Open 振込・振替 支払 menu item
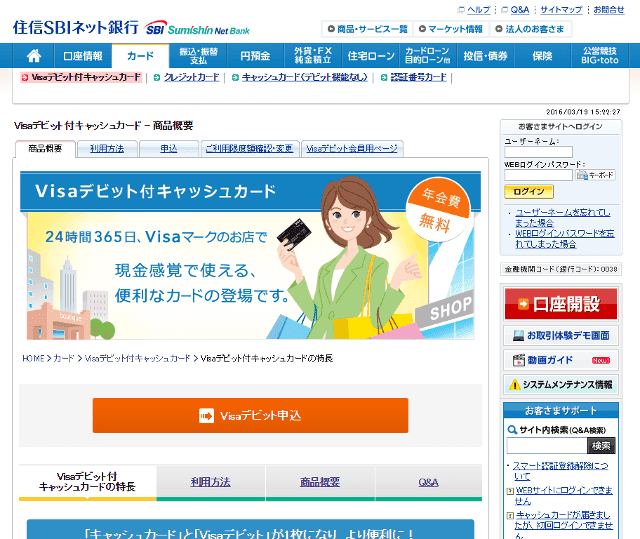This screenshot has width=640, height=539. (x=198, y=55)
